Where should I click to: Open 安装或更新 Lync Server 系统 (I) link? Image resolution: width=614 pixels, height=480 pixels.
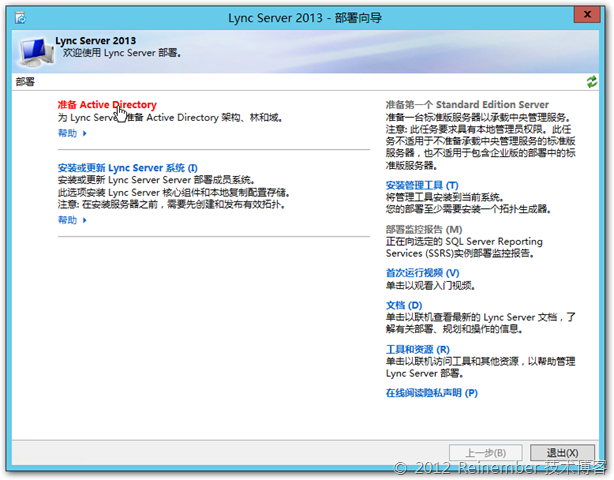(128, 168)
